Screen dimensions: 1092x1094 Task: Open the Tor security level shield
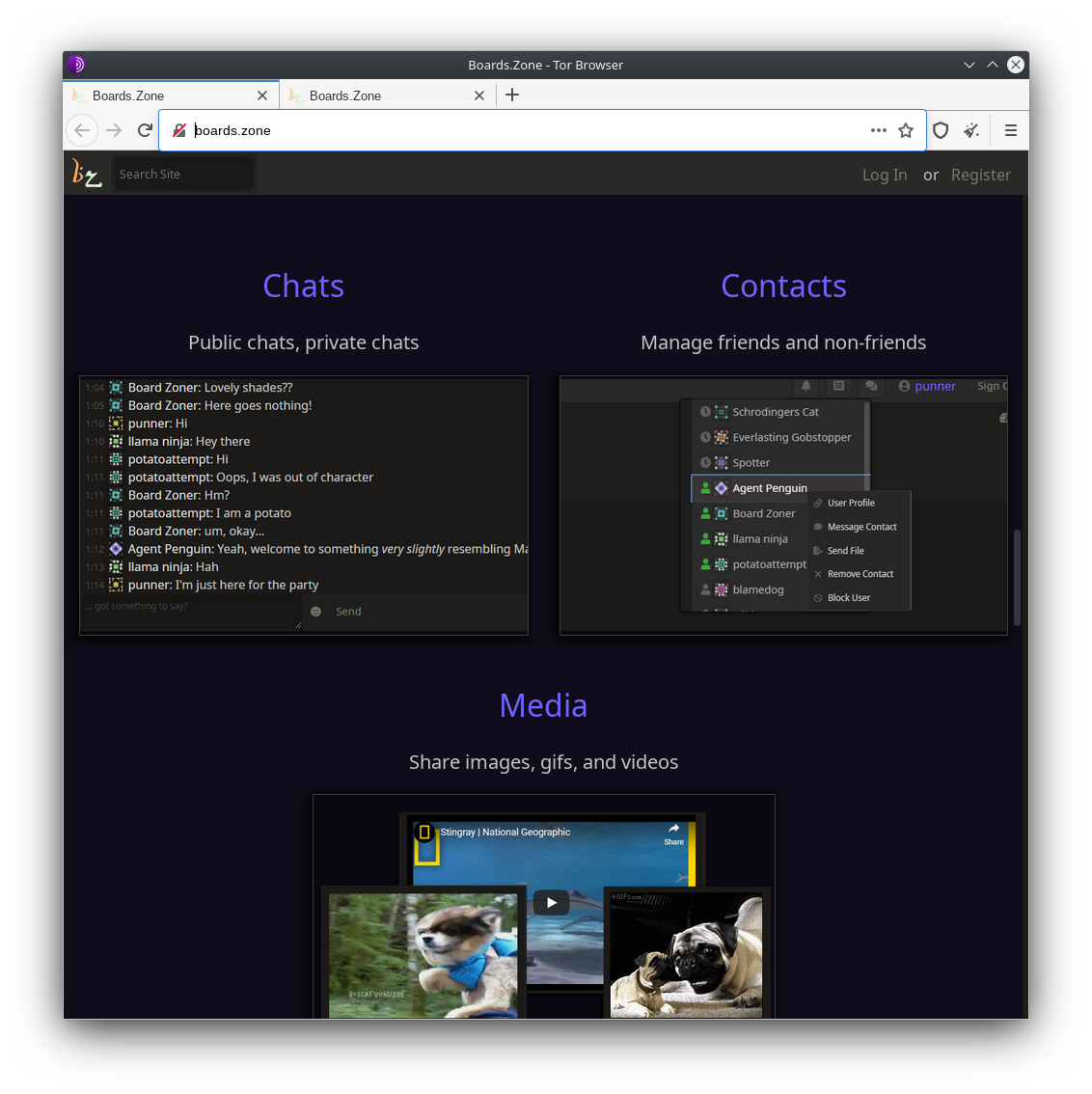(x=941, y=130)
